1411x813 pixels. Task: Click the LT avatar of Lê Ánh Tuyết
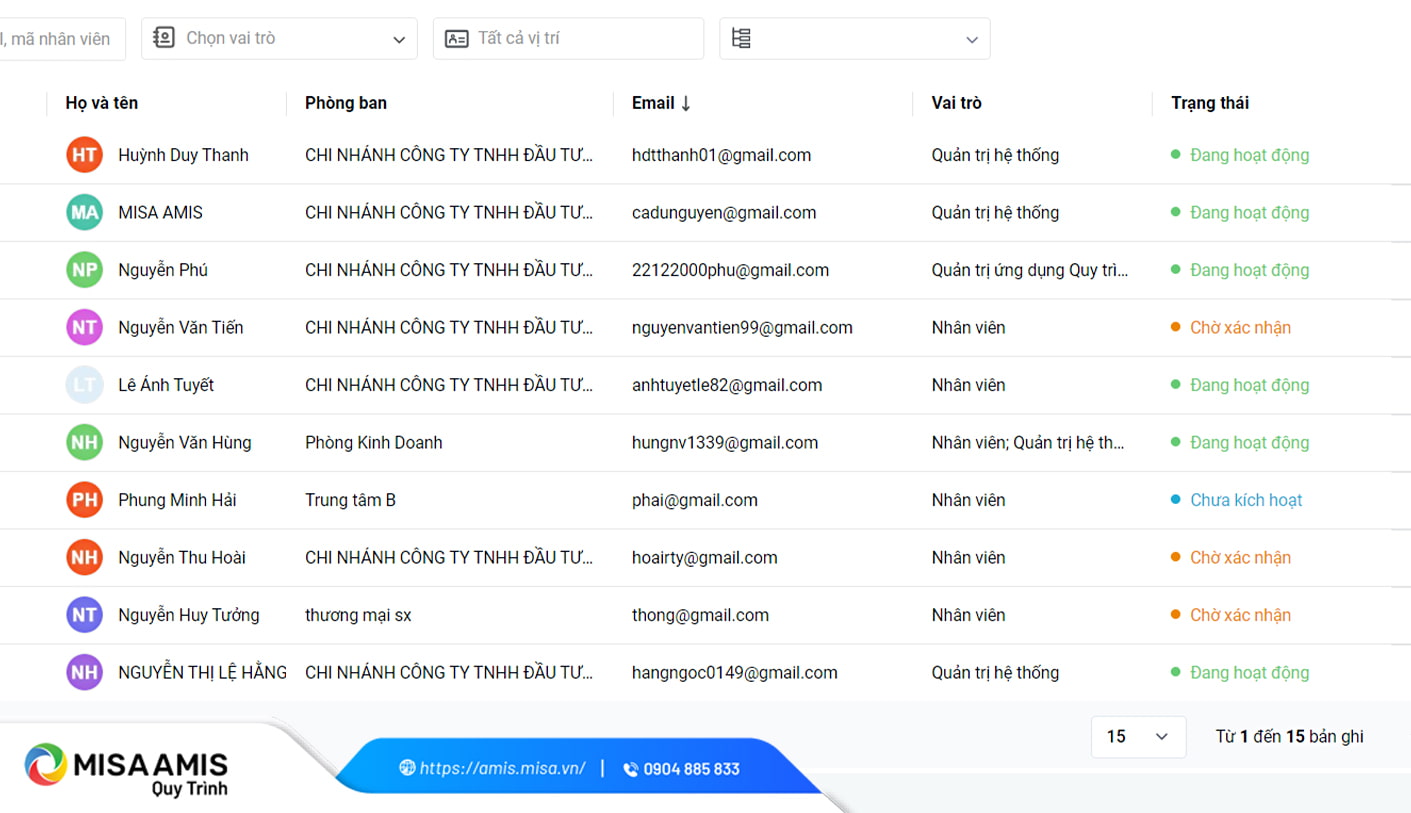pos(84,385)
